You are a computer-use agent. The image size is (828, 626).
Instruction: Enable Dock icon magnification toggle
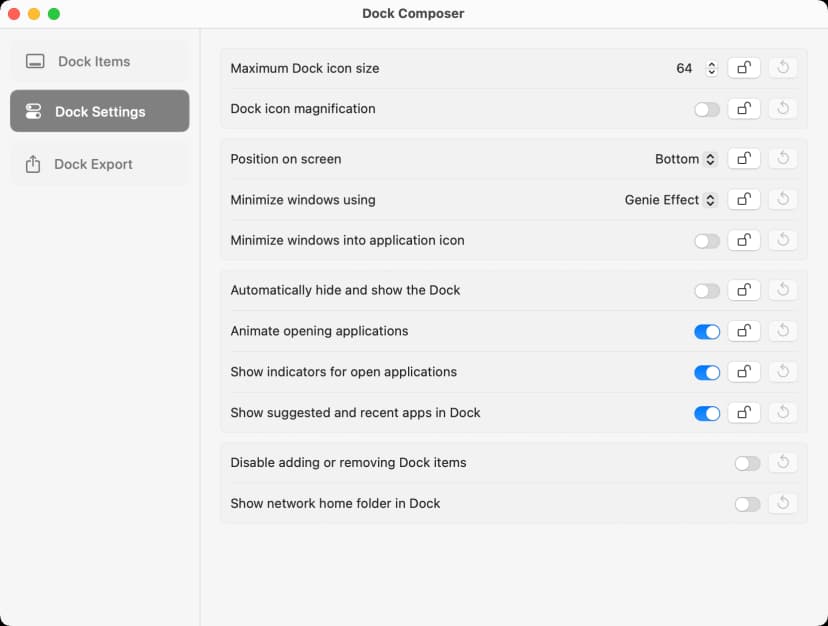[x=707, y=109]
